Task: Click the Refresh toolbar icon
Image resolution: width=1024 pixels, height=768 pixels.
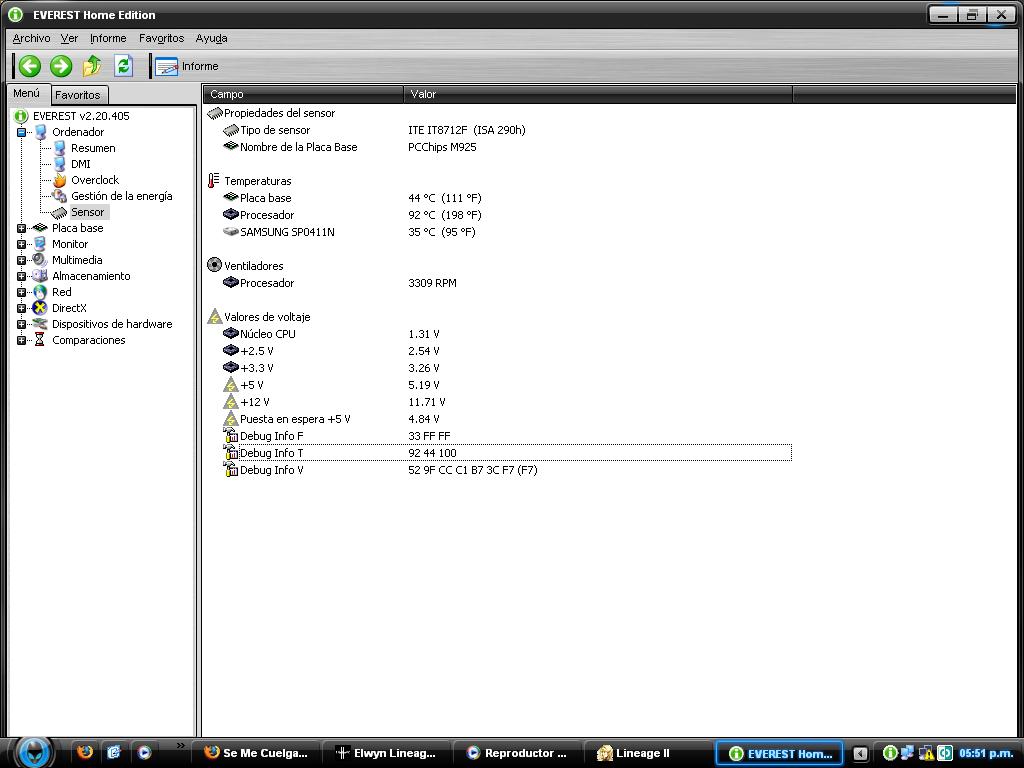Action: (123, 66)
